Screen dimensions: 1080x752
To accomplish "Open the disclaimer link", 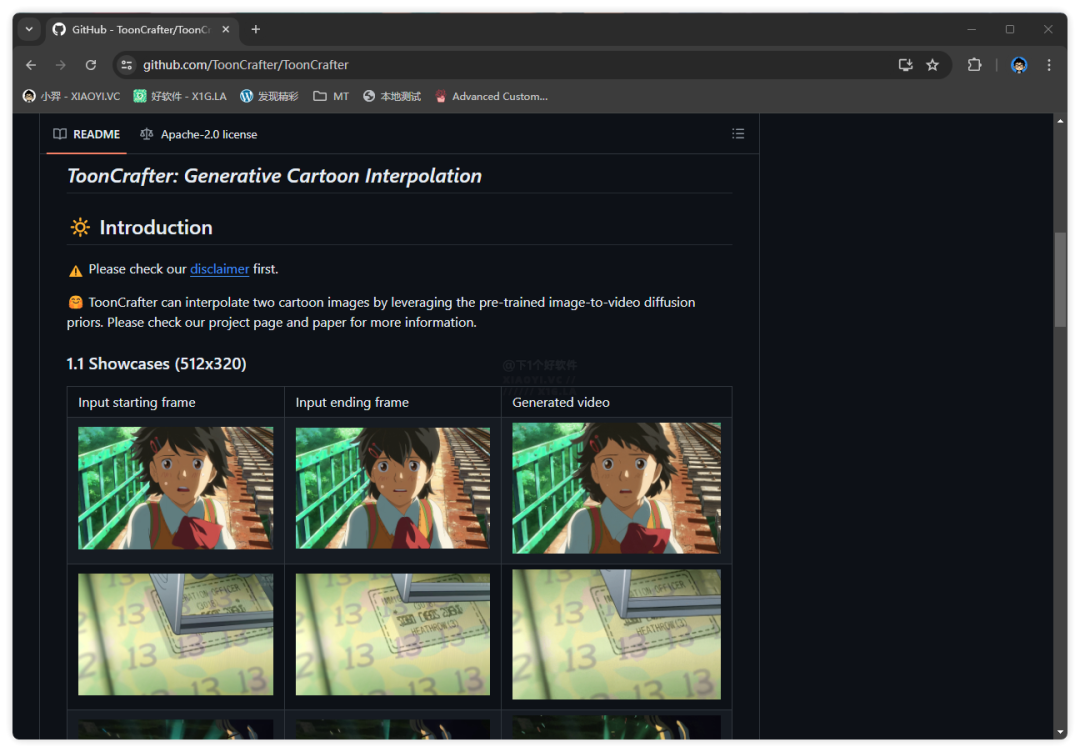I will tap(219, 269).
